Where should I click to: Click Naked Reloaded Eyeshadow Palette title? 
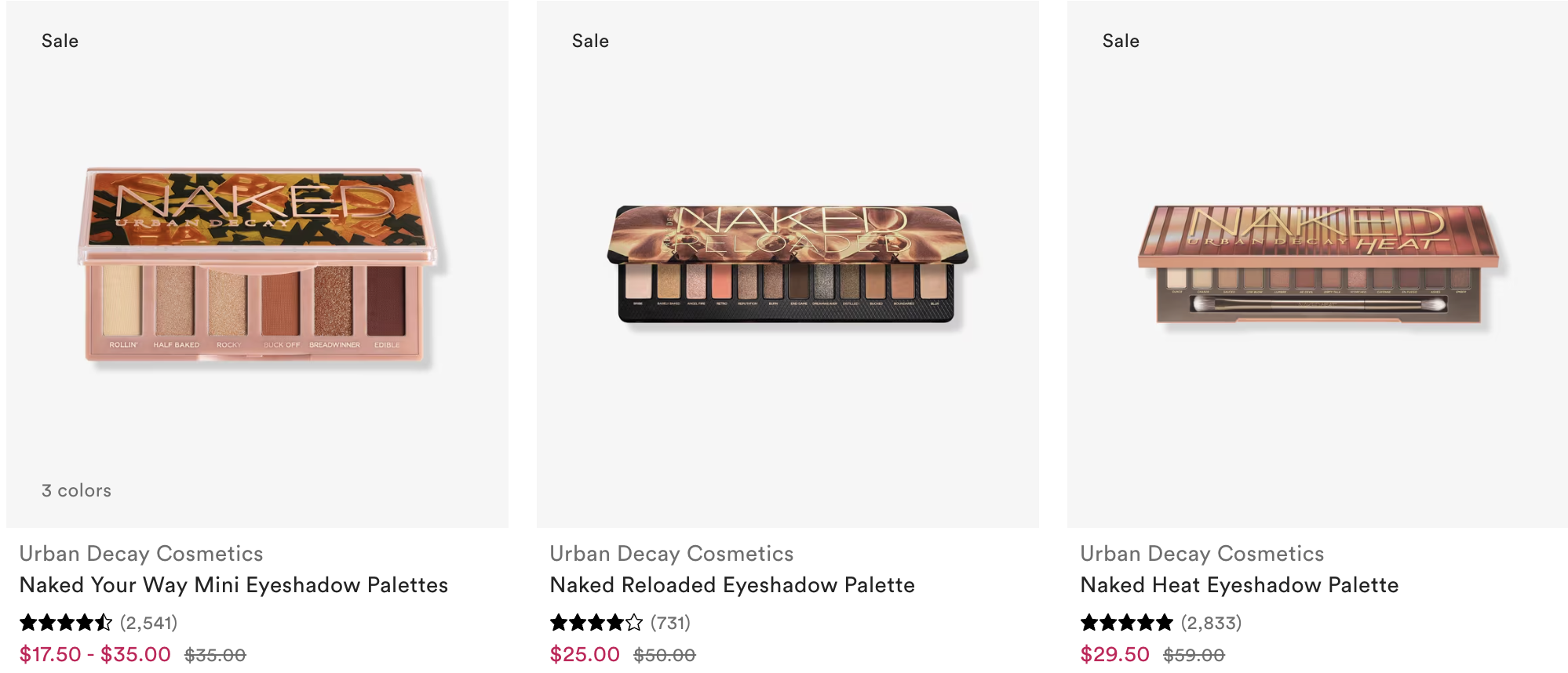click(732, 585)
